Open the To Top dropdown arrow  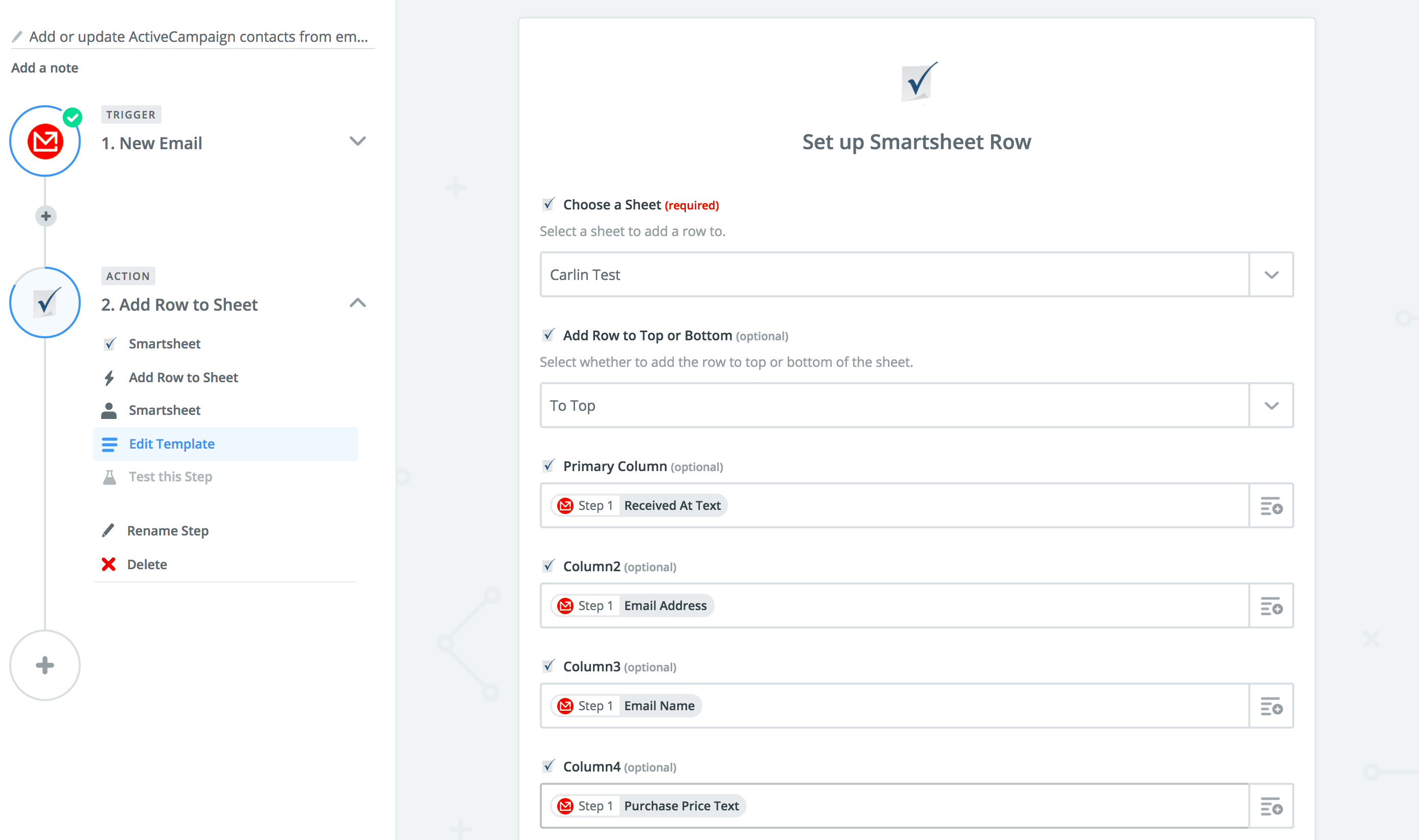(x=1271, y=406)
